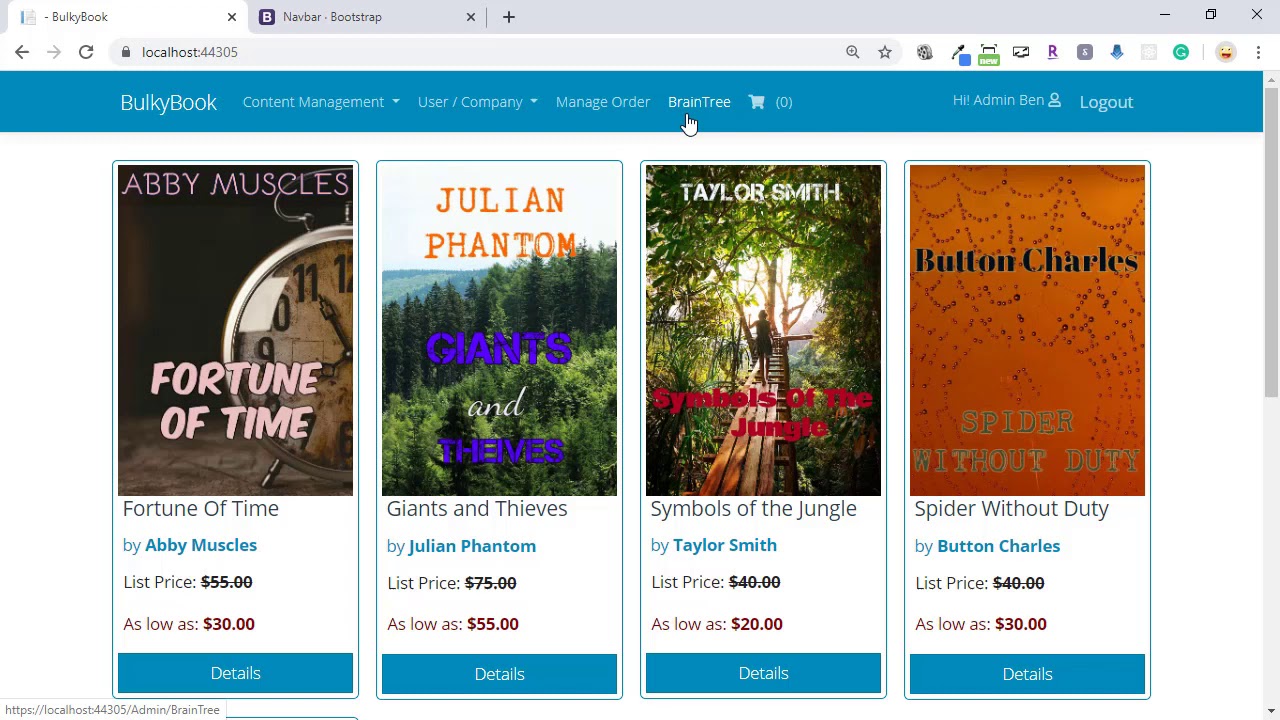Activate the color picker eyedropper extension
Screen dimensions: 1280x720
(958, 52)
